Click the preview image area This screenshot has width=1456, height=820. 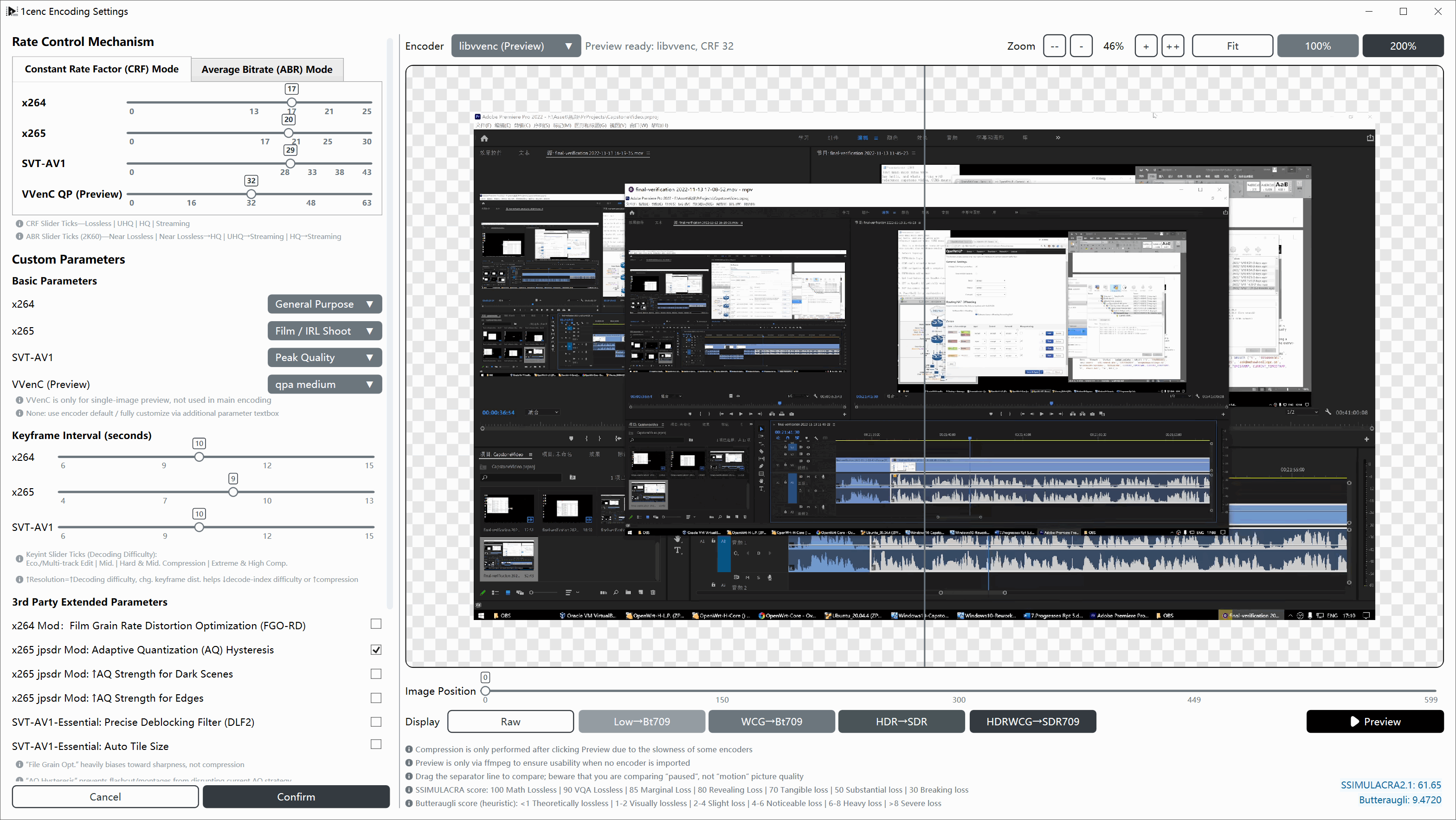(924, 366)
